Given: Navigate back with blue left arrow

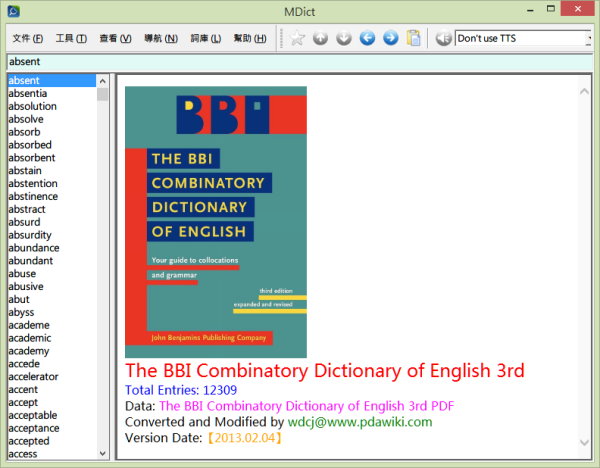Looking at the screenshot, I should [367, 38].
